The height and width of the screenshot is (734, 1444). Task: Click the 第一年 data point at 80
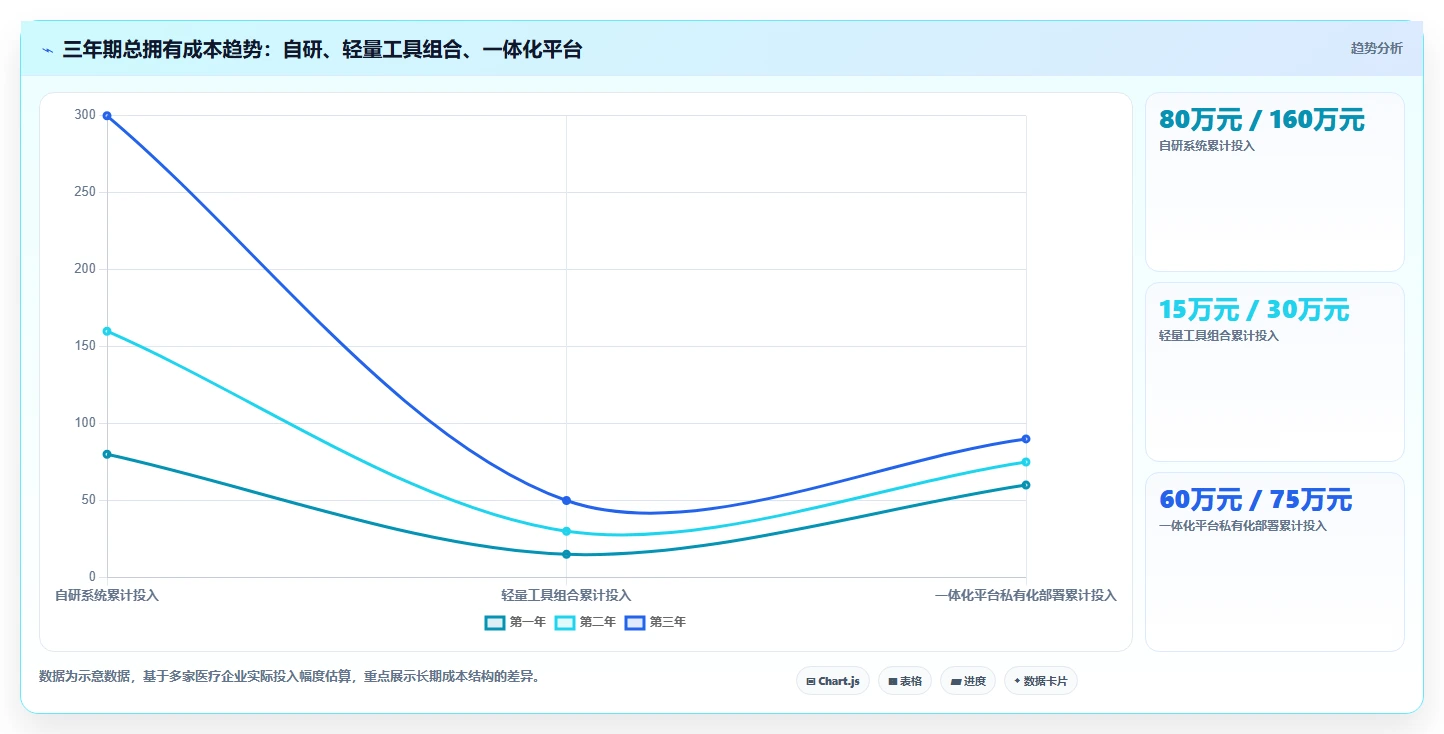point(107,454)
